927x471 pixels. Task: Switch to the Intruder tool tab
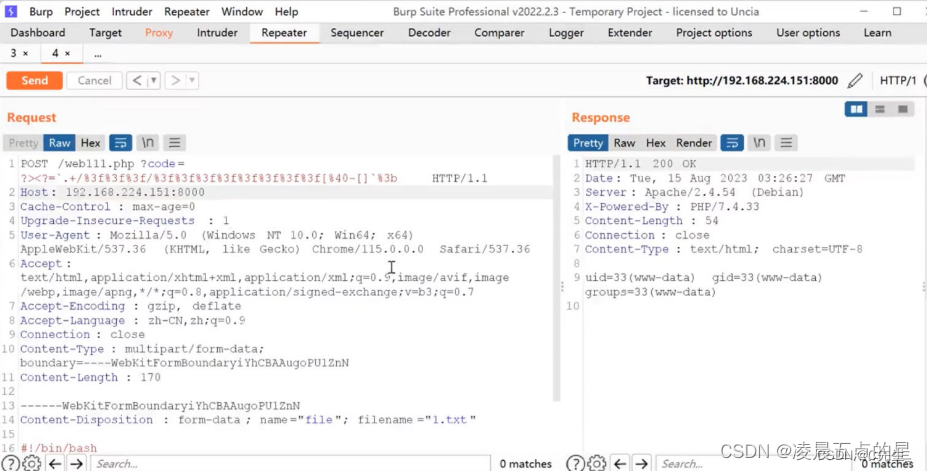[217, 33]
